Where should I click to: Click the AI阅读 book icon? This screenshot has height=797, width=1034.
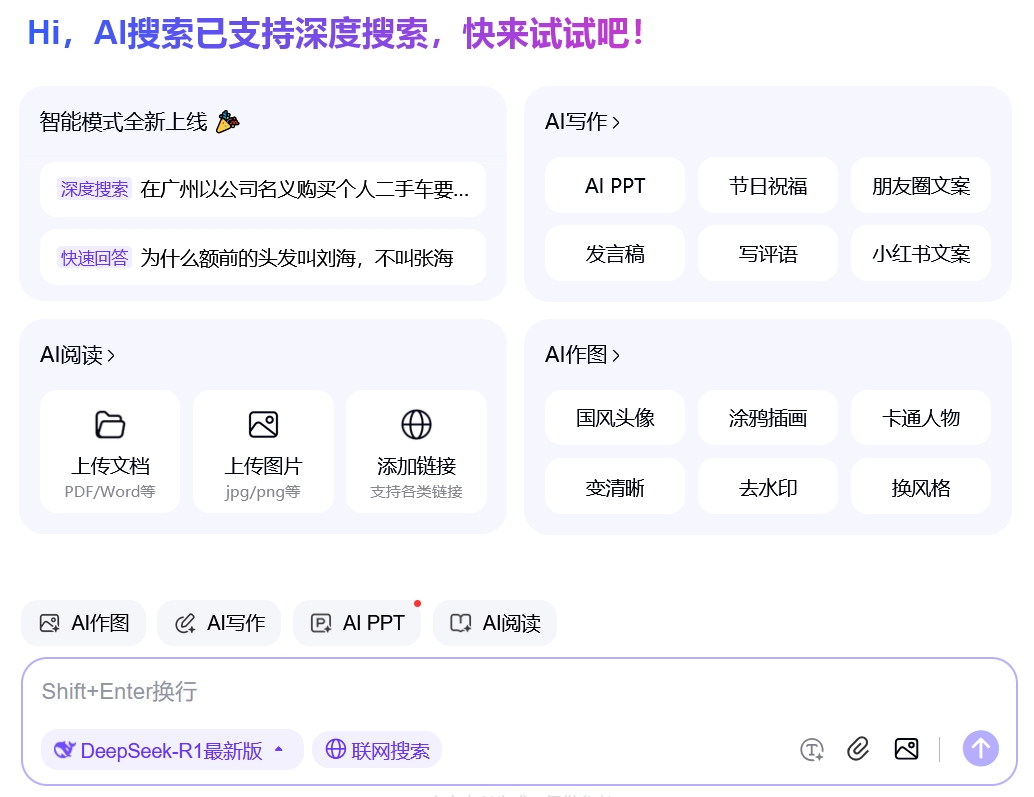click(460, 623)
